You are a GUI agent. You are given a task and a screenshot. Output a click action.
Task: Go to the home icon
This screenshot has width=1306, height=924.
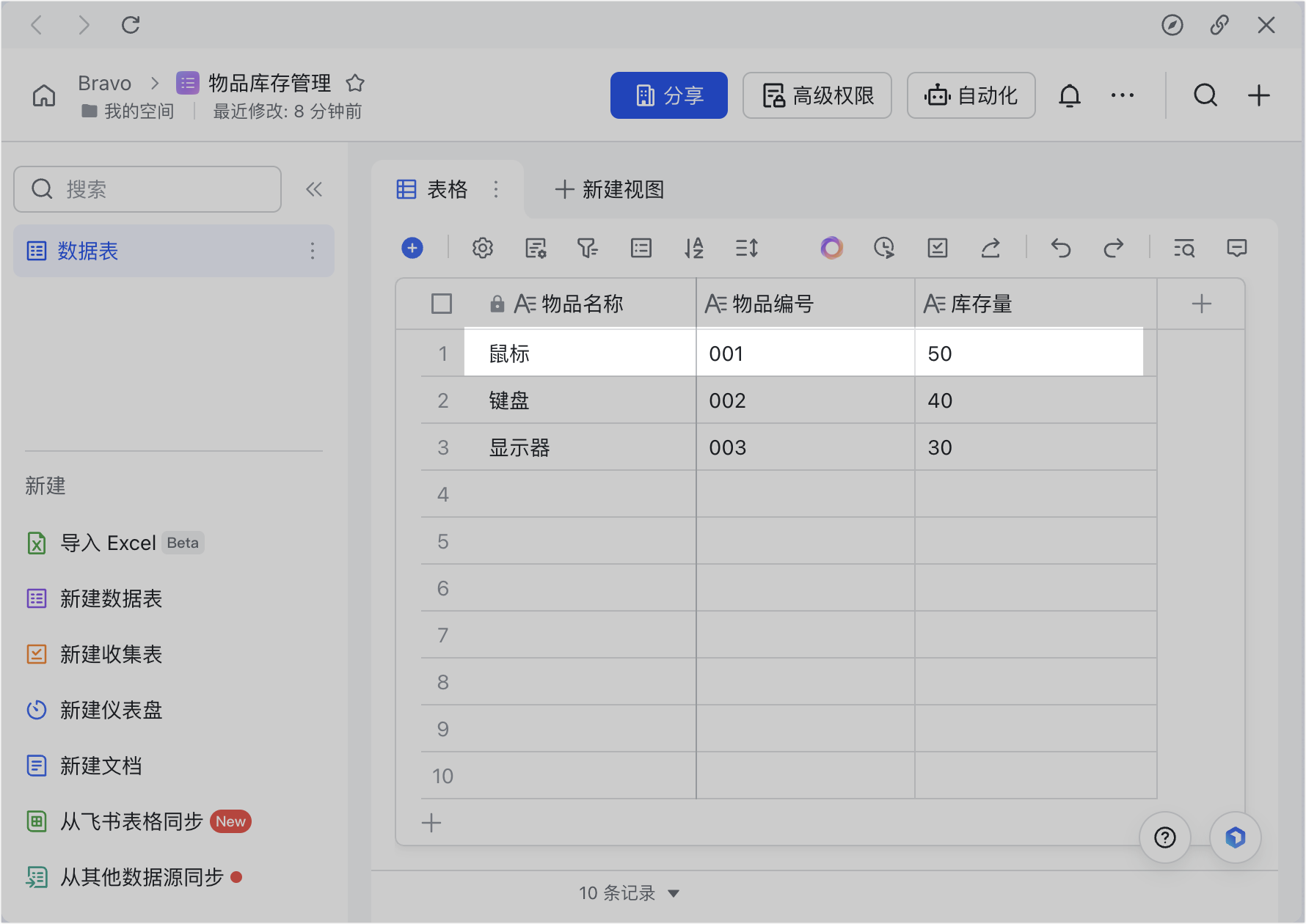[x=44, y=95]
